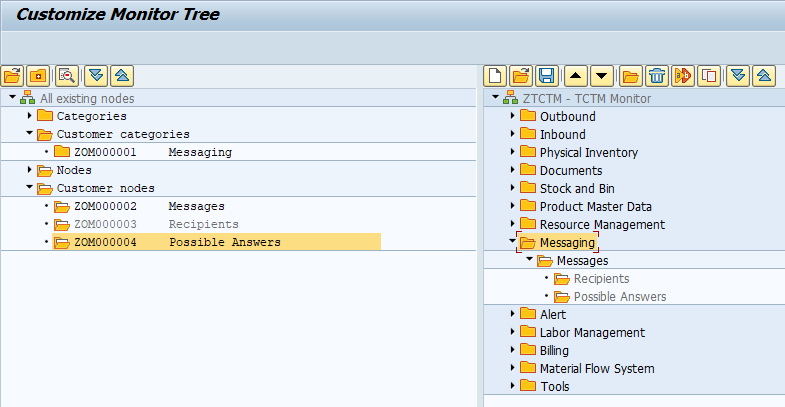
Task: Select the Labor Management folder
Action: (592, 333)
